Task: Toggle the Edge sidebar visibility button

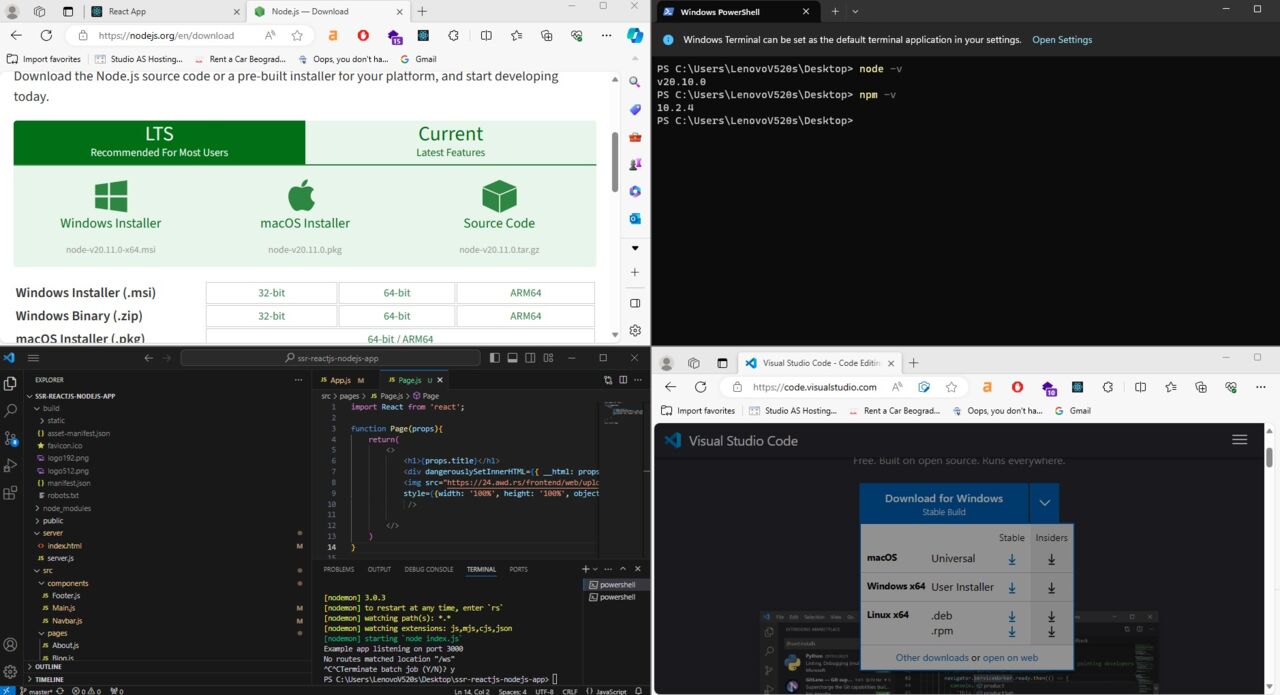Action: coord(635,303)
